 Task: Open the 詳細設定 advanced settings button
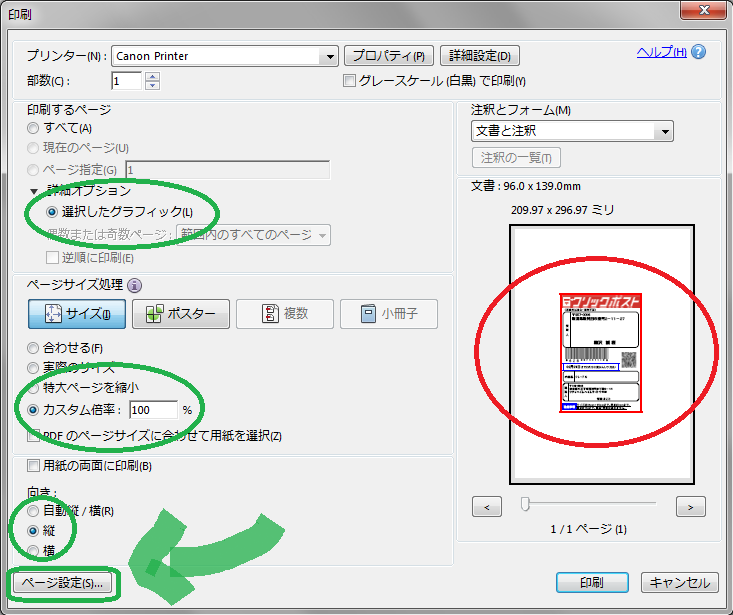[x=480, y=56]
